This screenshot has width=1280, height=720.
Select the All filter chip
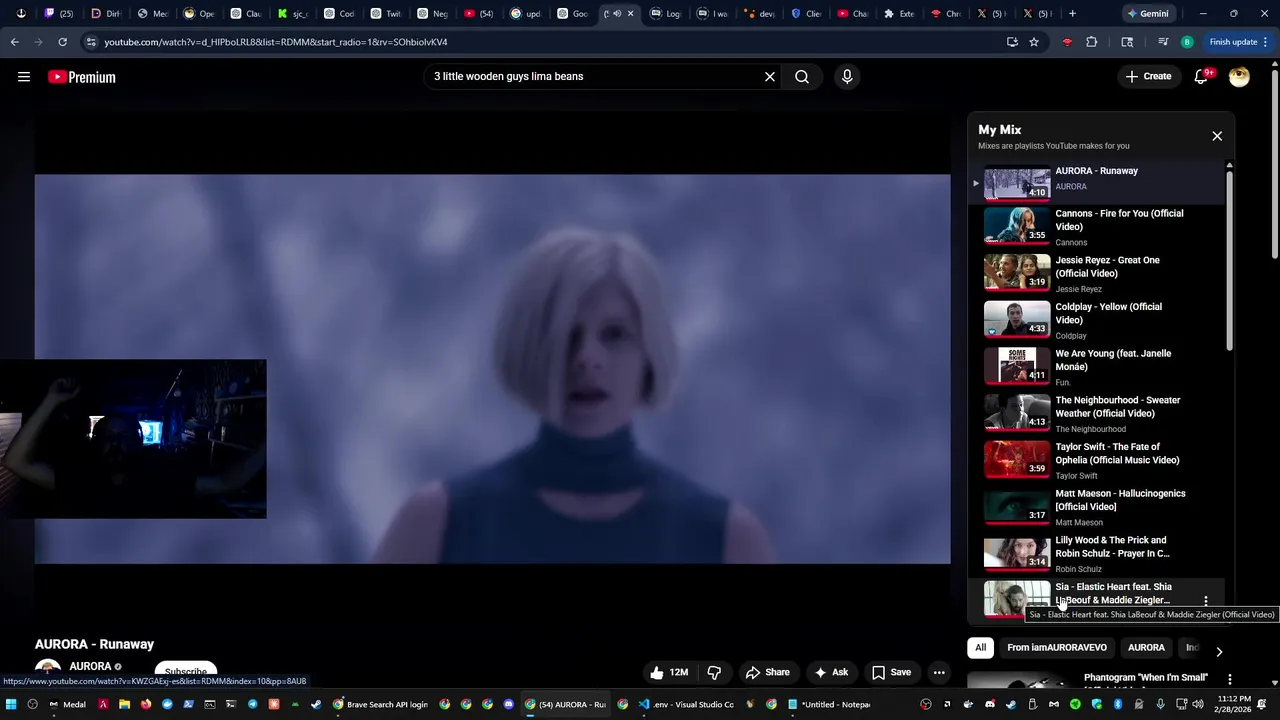pyautogui.click(x=981, y=648)
